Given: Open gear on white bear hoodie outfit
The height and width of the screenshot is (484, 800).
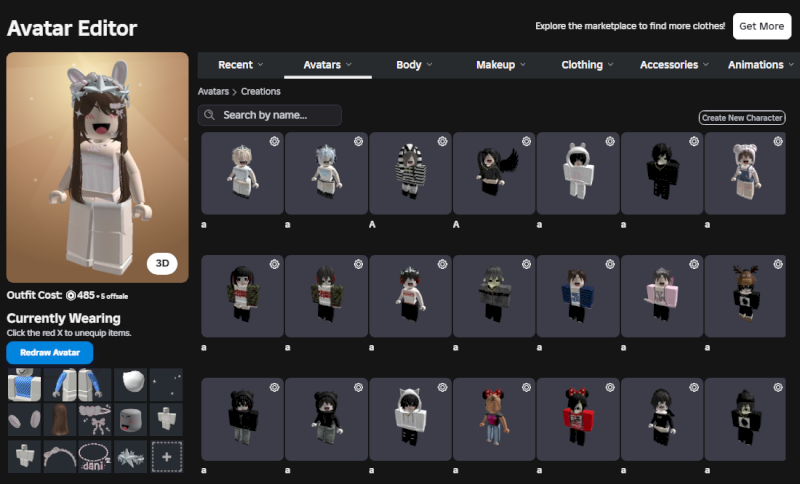Looking at the screenshot, I should coord(609,142).
